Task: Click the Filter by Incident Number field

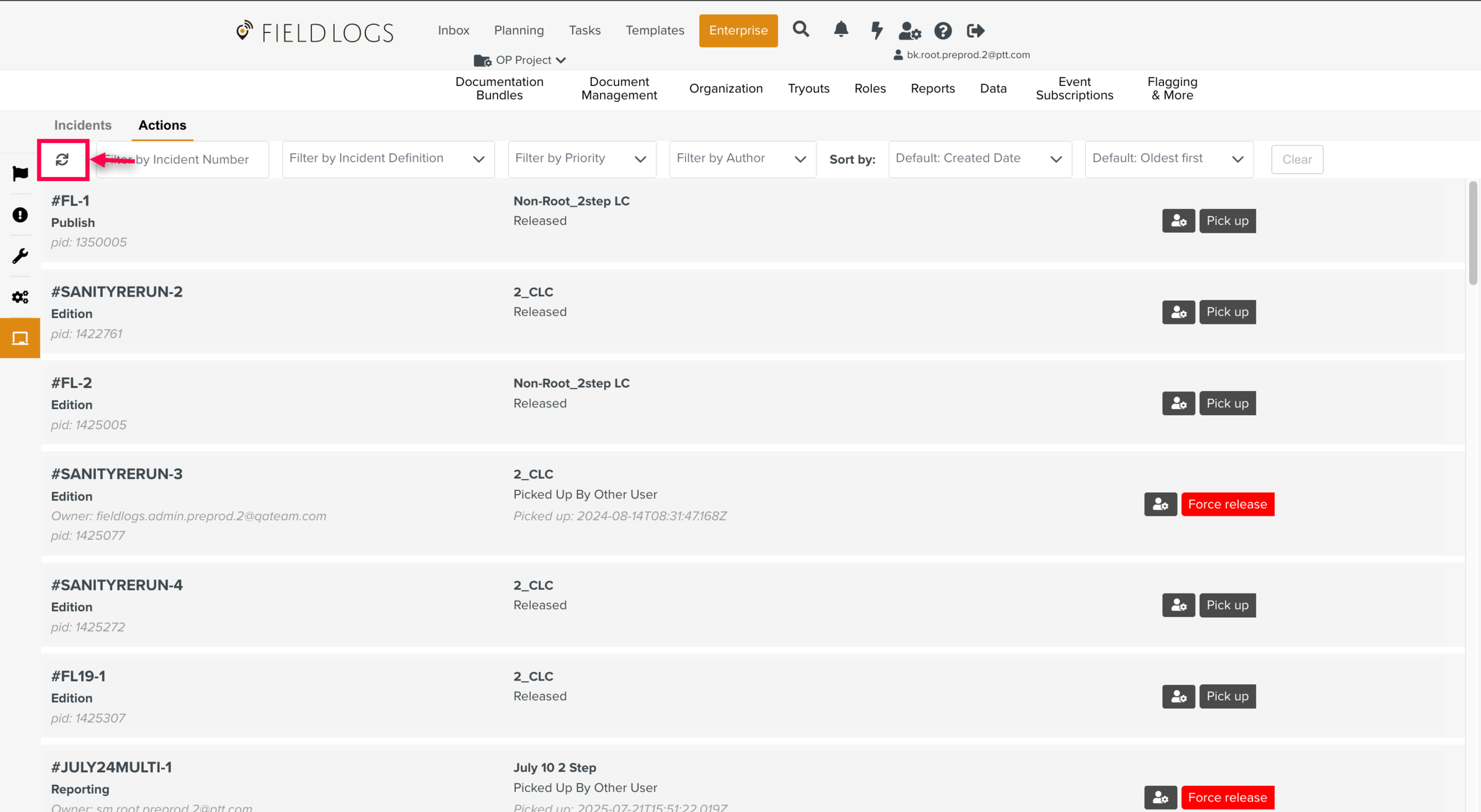Action: pyautogui.click(x=195, y=159)
